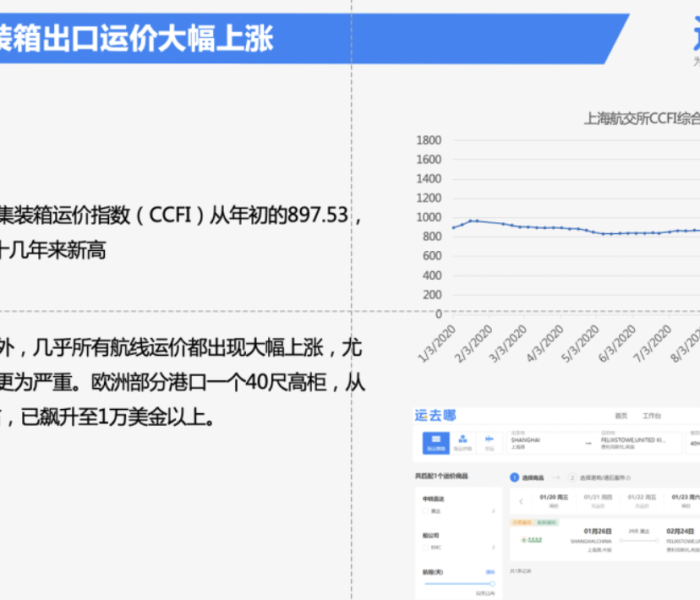This screenshot has height=600, width=700.
Task: Click the 1800 y-axis value
Action: tap(429, 140)
